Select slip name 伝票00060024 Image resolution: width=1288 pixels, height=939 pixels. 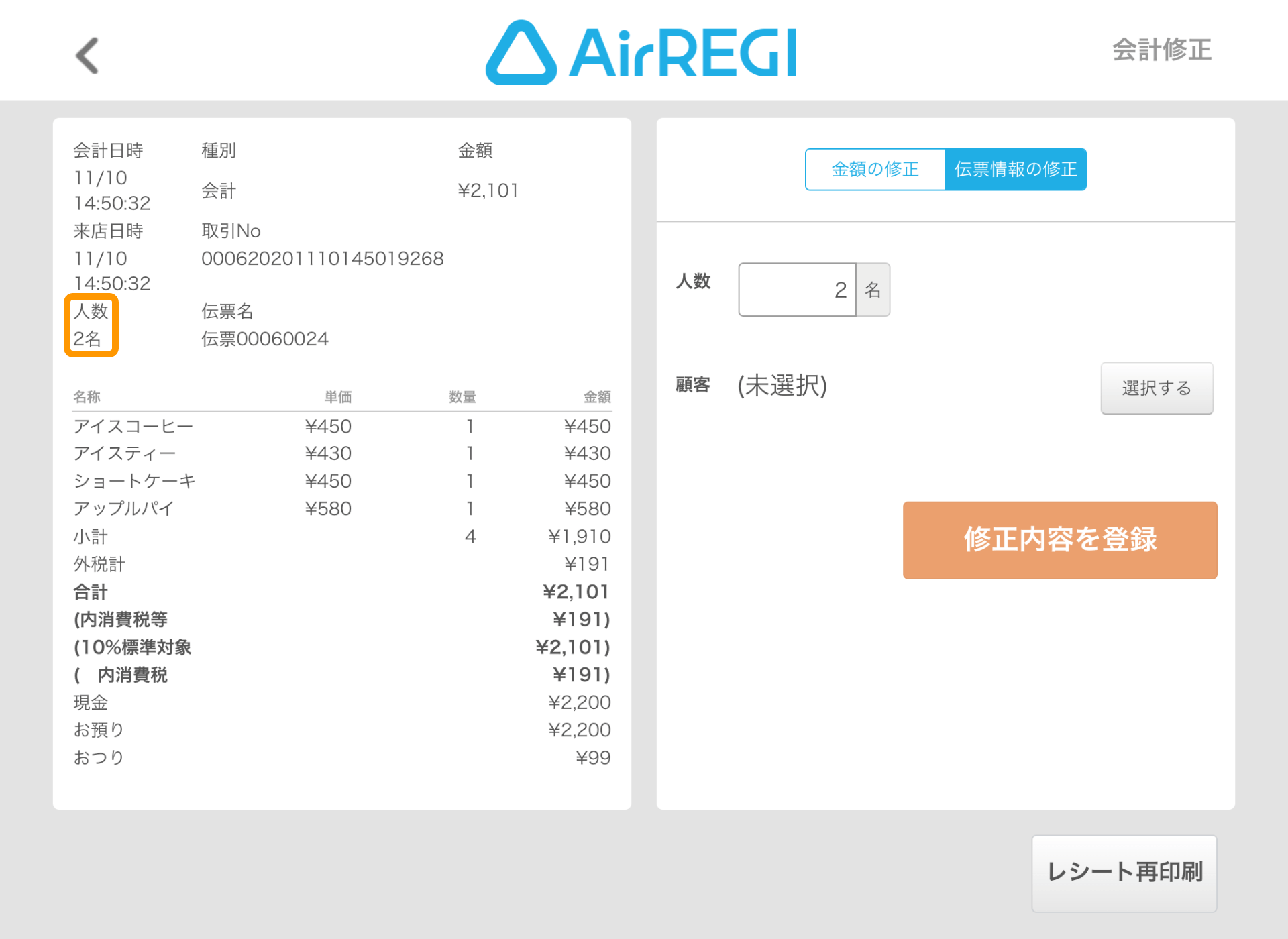tap(265, 339)
